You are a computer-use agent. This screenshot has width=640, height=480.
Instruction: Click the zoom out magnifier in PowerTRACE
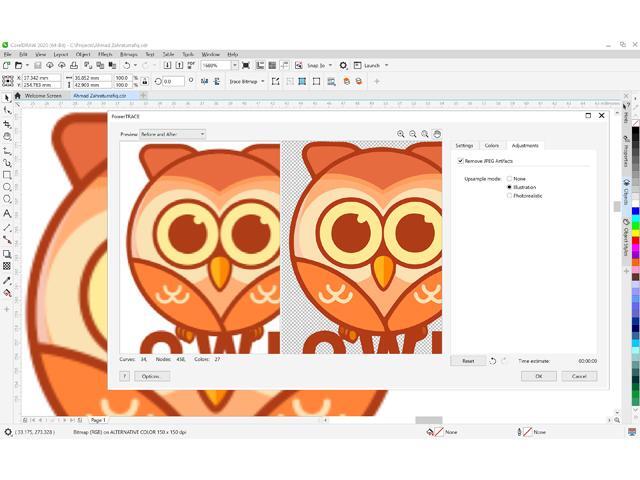click(413, 134)
